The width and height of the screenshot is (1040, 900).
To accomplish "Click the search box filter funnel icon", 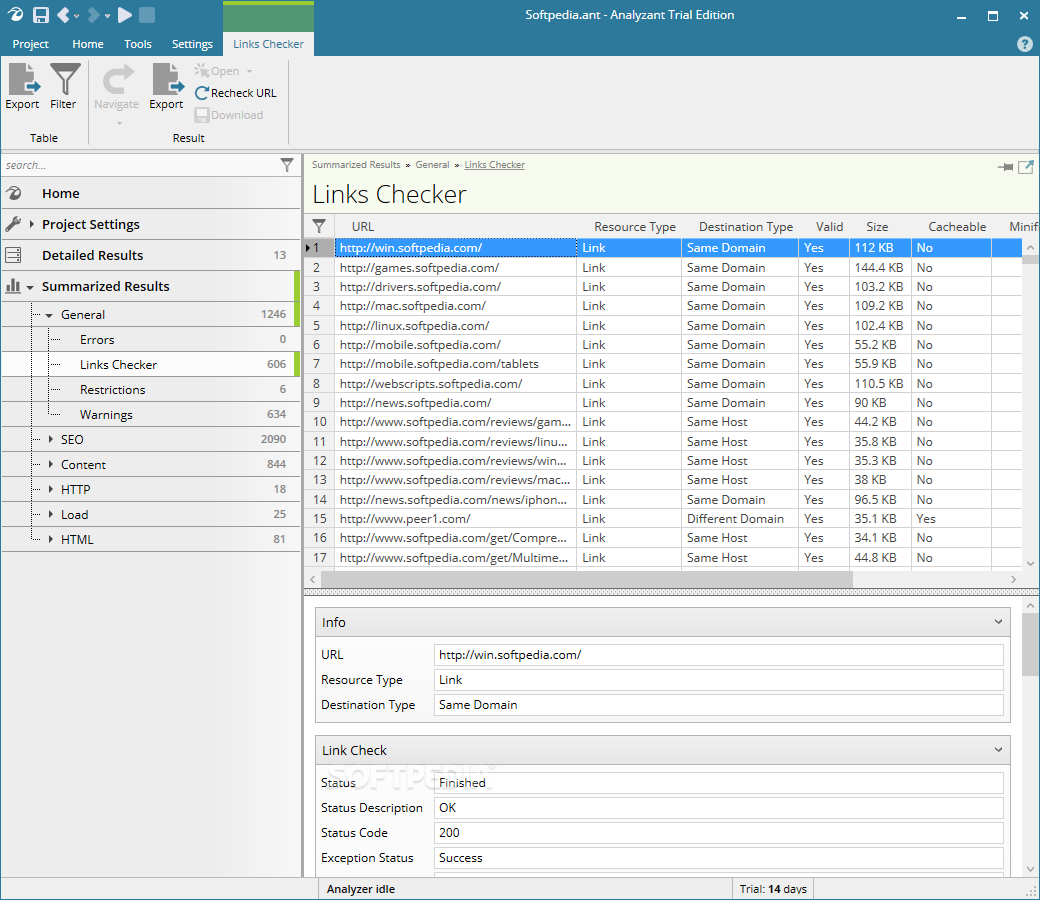I will pyautogui.click(x=287, y=165).
